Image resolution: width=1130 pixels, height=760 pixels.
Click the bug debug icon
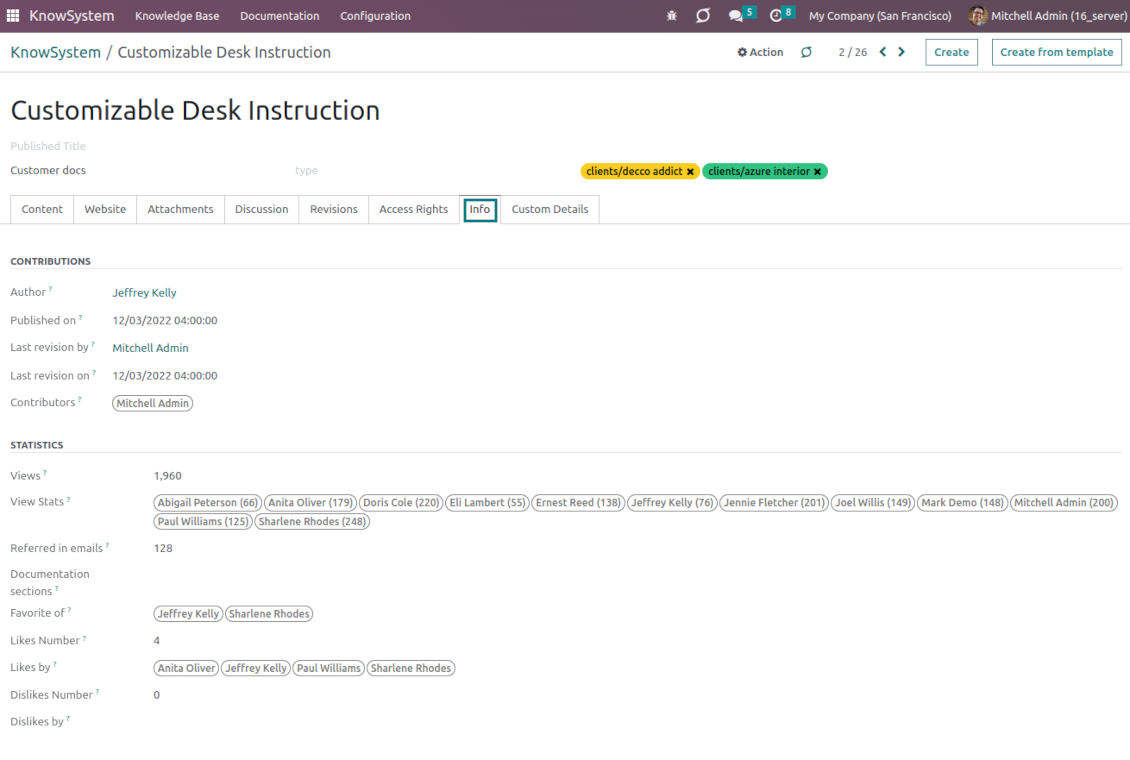pos(672,16)
